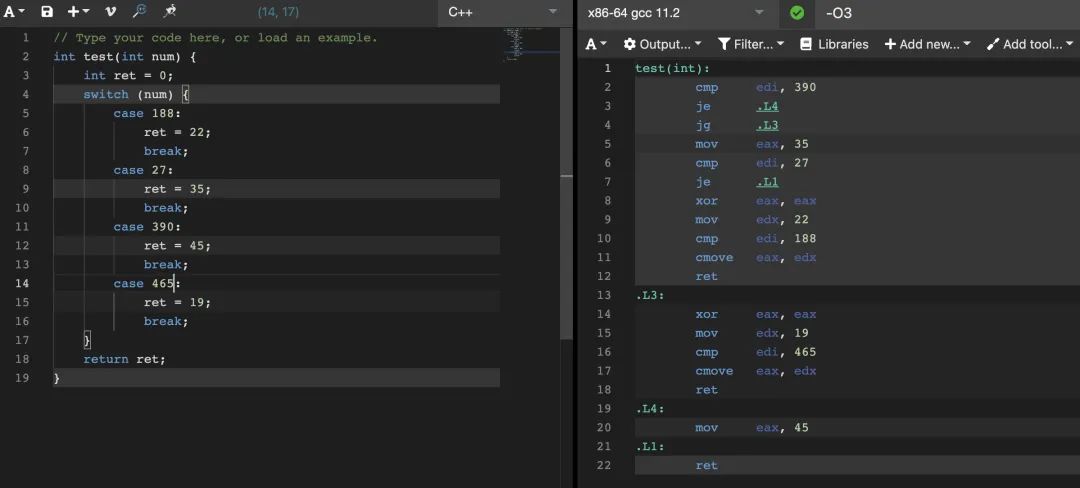The width and height of the screenshot is (1080, 488).
Task: Open the C++ language selector dropdown
Action: pyautogui.click(x=502, y=12)
